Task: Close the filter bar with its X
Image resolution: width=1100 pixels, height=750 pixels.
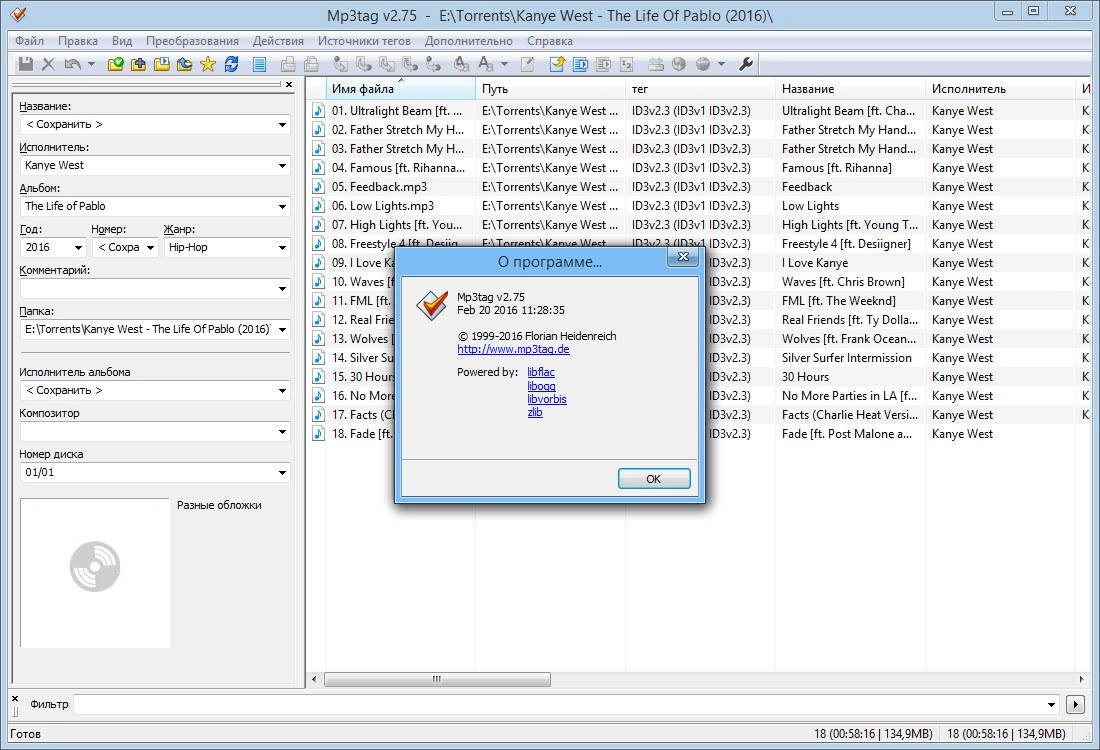Action: click(x=15, y=699)
